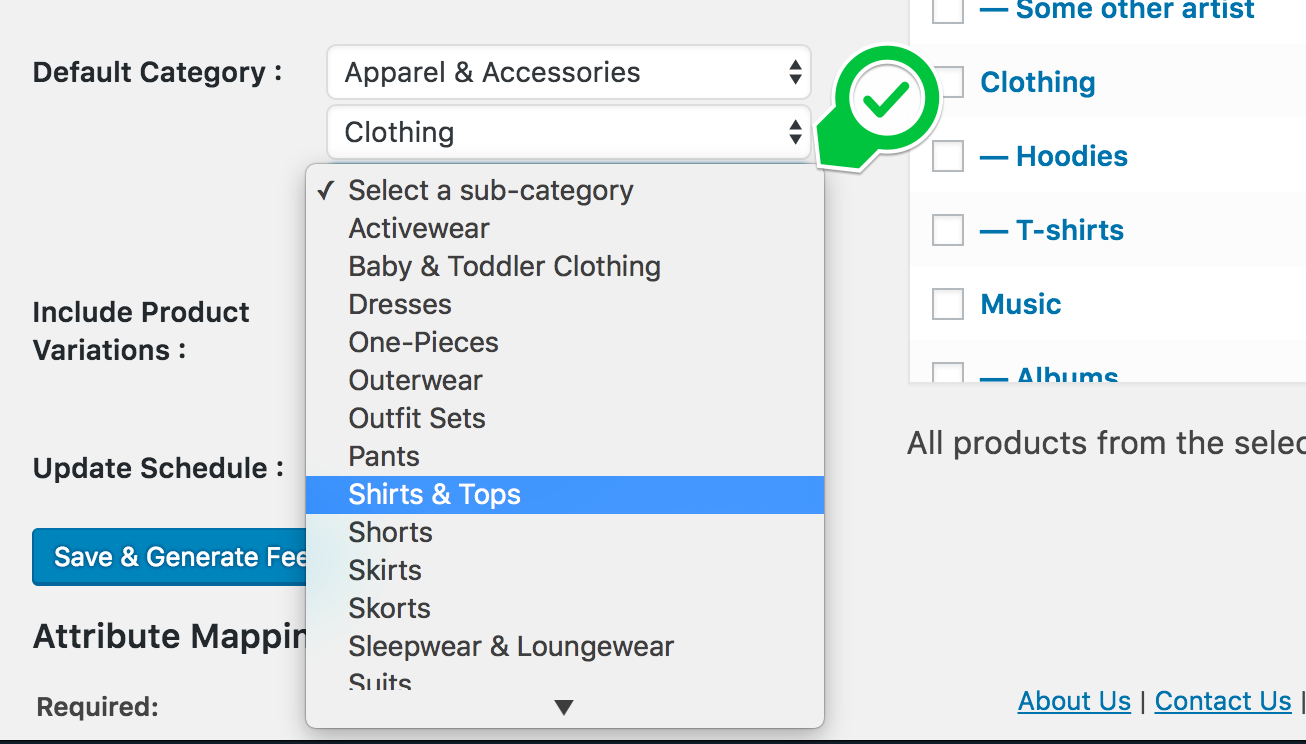1306x744 pixels.
Task: Pick Baby & Toddler Clothing option
Action: pyautogui.click(x=504, y=266)
